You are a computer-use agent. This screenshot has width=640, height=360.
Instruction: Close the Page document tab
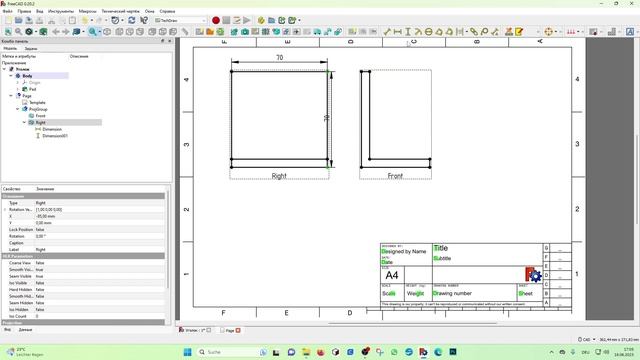tap(238, 330)
